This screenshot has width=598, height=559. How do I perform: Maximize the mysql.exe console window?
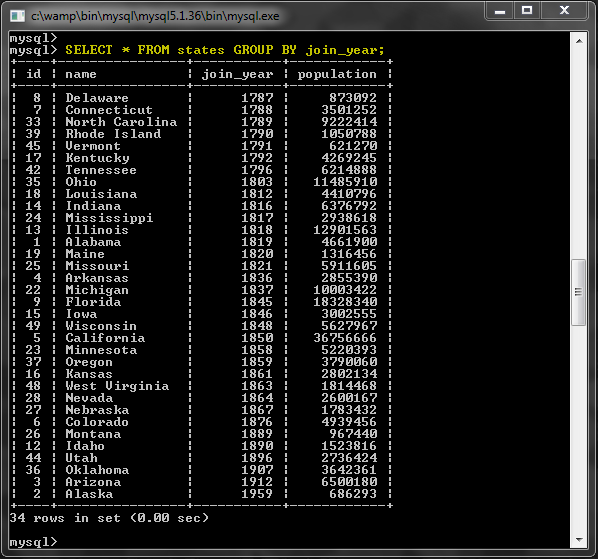coord(527,11)
